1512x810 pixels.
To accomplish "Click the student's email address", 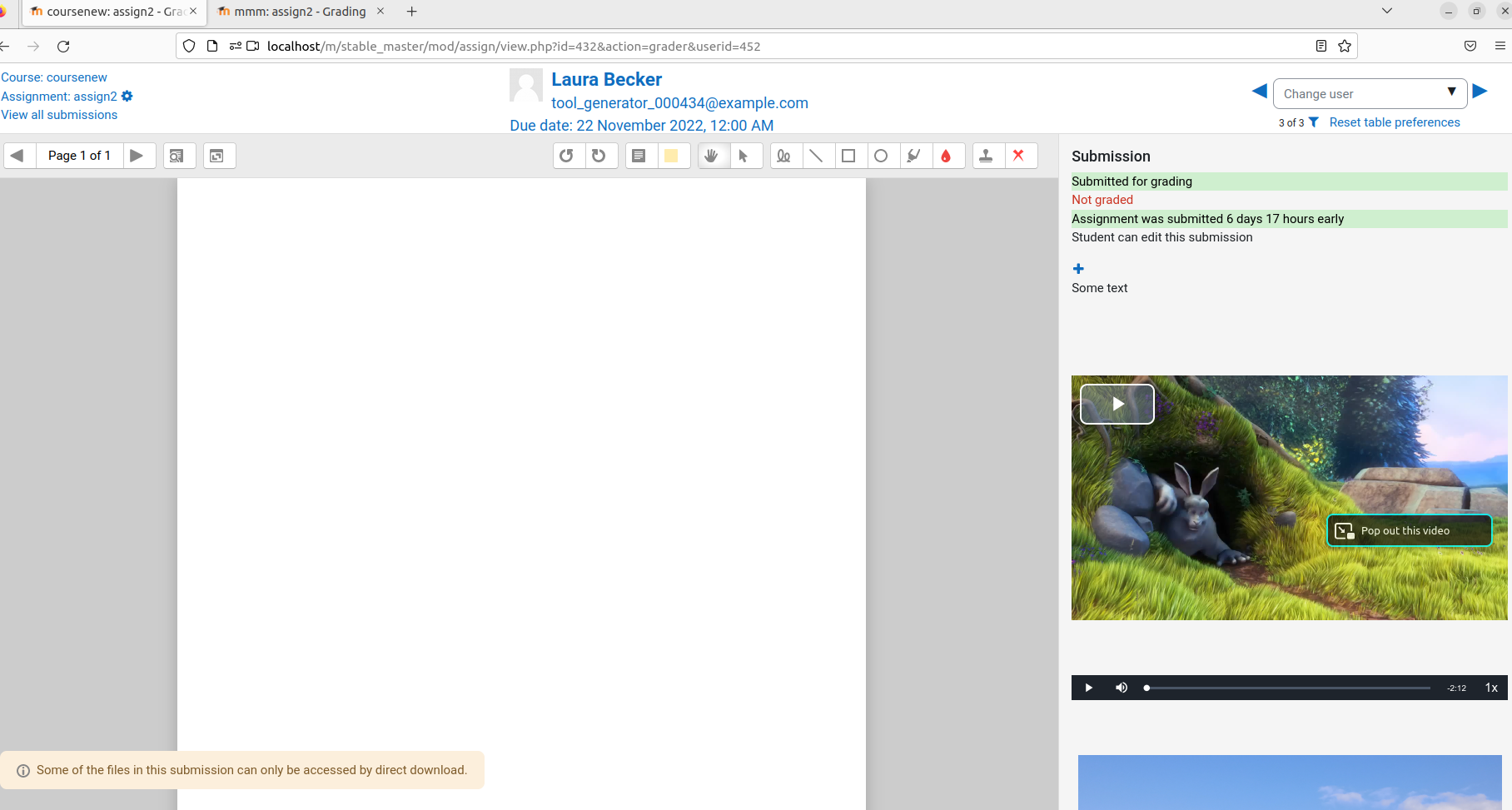I will coord(679,103).
